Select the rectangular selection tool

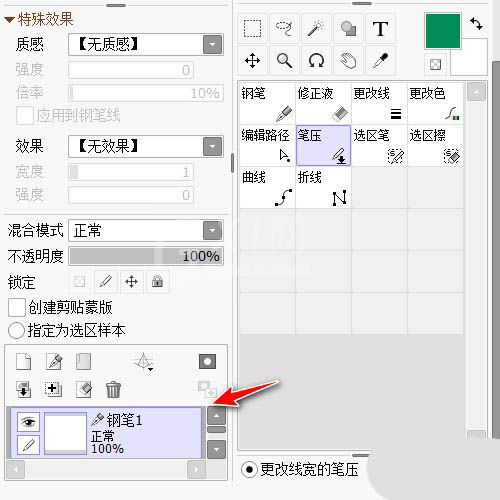252,29
